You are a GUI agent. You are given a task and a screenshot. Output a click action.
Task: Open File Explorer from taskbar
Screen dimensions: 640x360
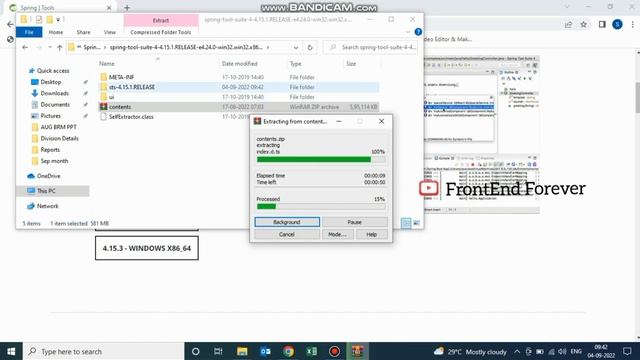[x=242, y=351]
